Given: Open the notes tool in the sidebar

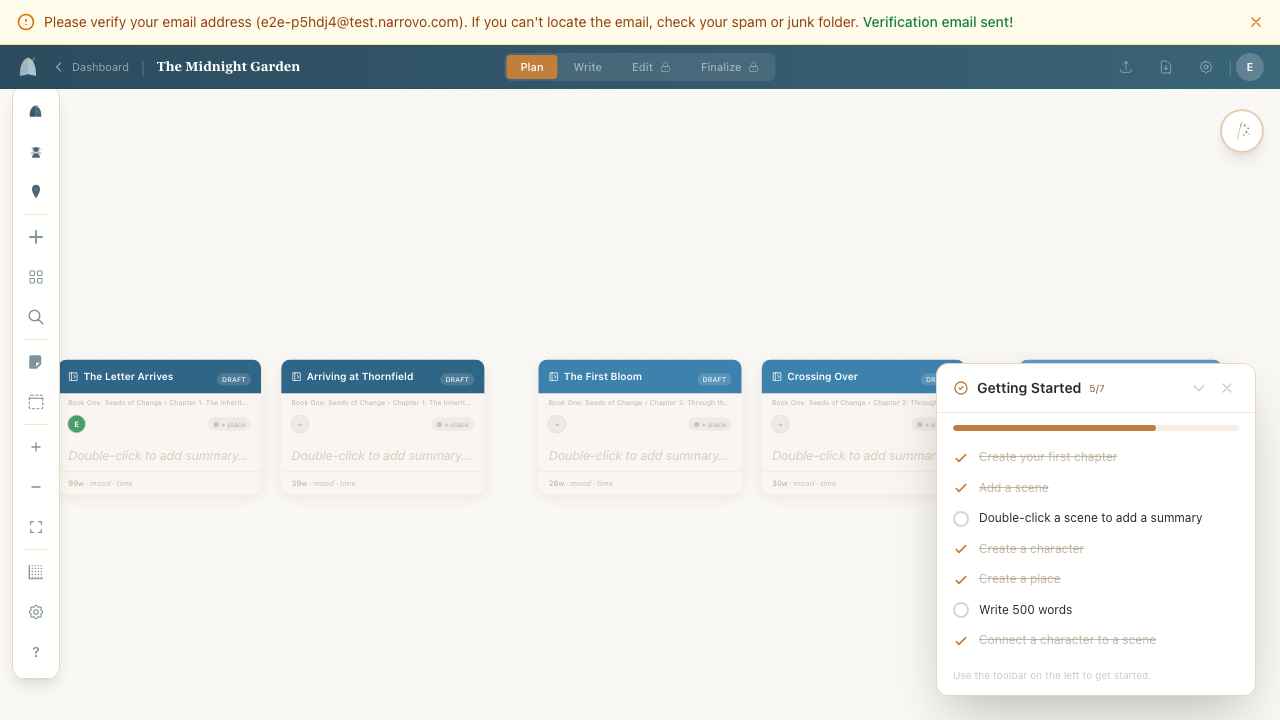Looking at the screenshot, I should (36, 362).
